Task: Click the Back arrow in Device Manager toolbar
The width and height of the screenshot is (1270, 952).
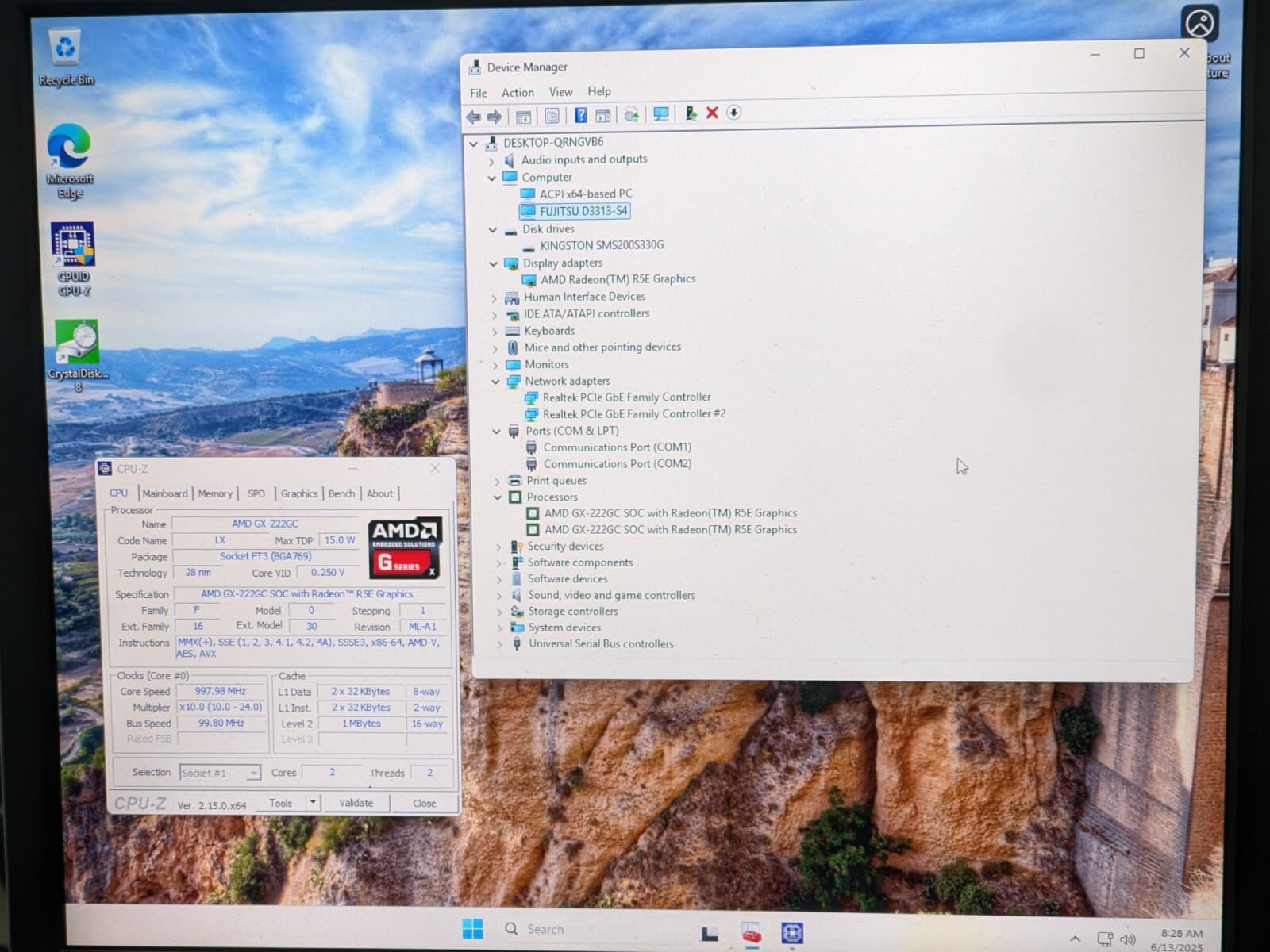Action: tap(473, 117)
